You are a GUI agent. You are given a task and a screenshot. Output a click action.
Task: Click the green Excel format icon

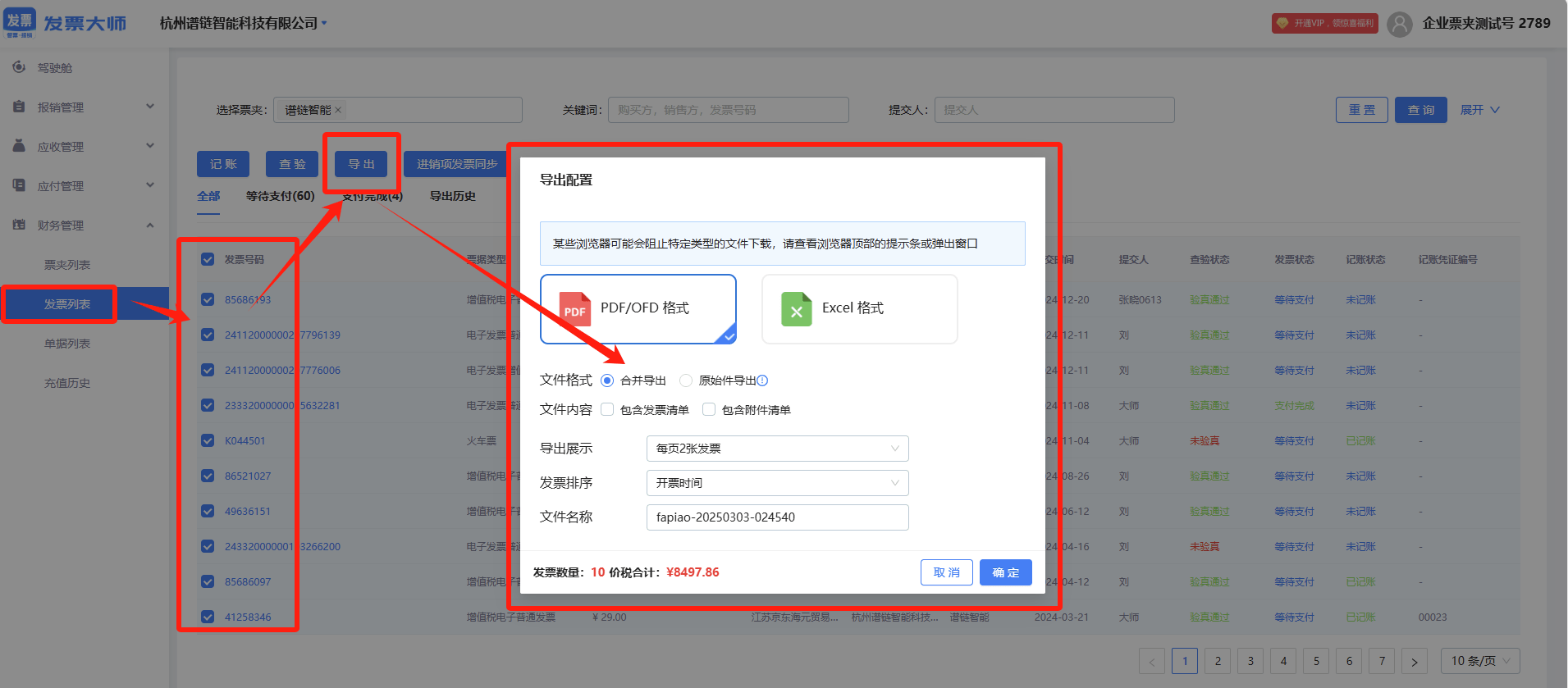(x=796, y=309)
